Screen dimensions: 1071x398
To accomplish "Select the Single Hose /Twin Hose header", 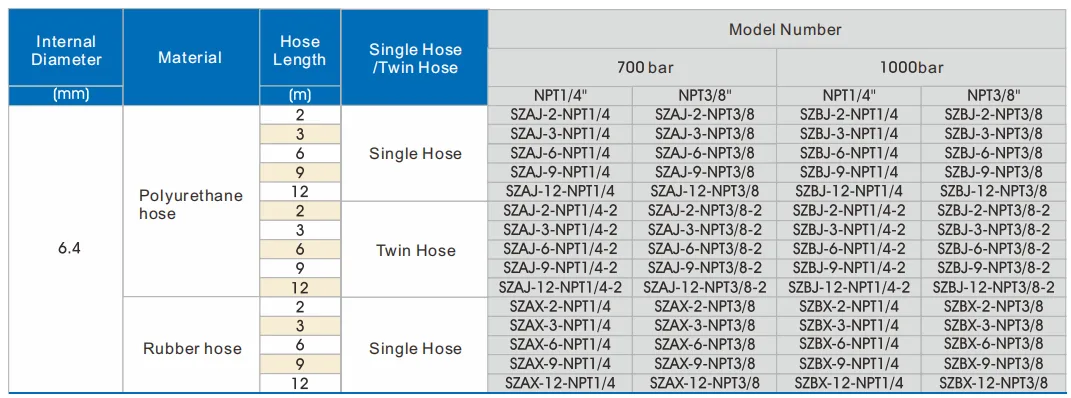I will pyautogui.click(x=415, y=57).
